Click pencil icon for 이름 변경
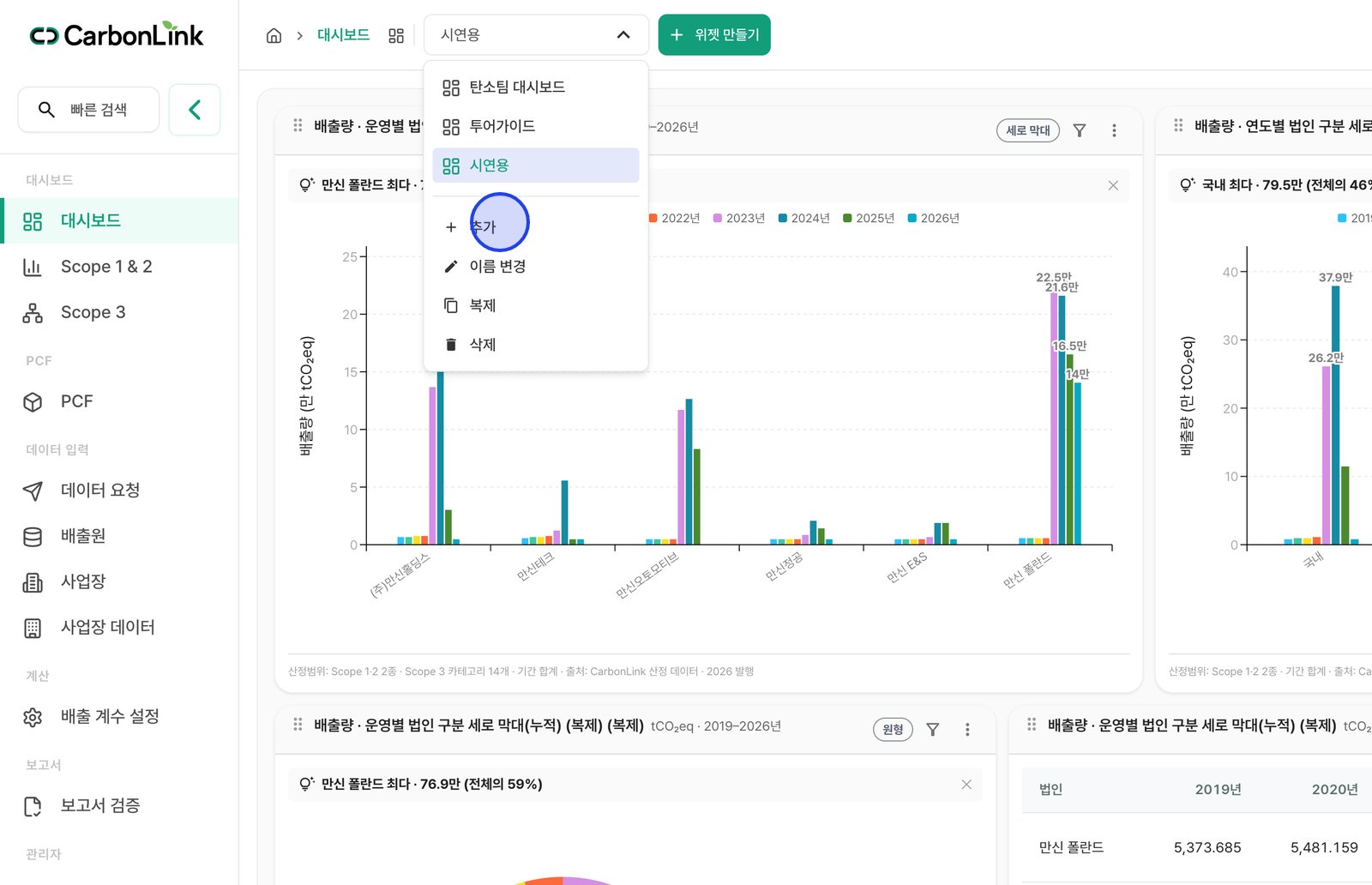The height and width of the screenshot is (885, 1372). (x=451, y=267)
